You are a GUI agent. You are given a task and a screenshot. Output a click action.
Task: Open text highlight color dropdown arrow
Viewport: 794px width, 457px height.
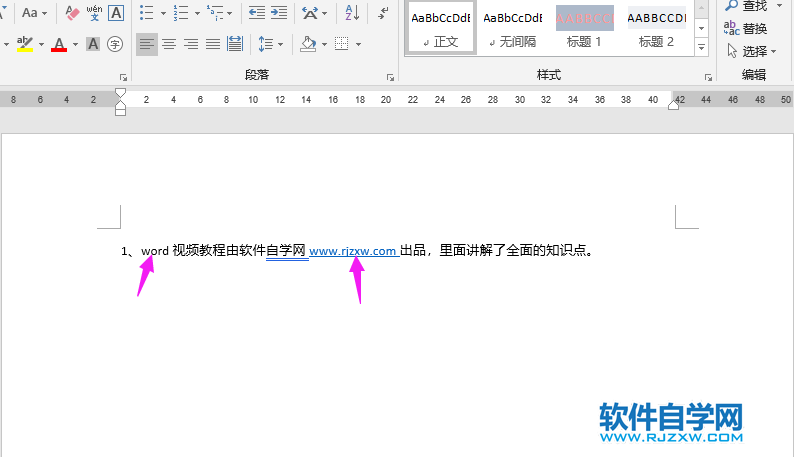pos(41,45)
